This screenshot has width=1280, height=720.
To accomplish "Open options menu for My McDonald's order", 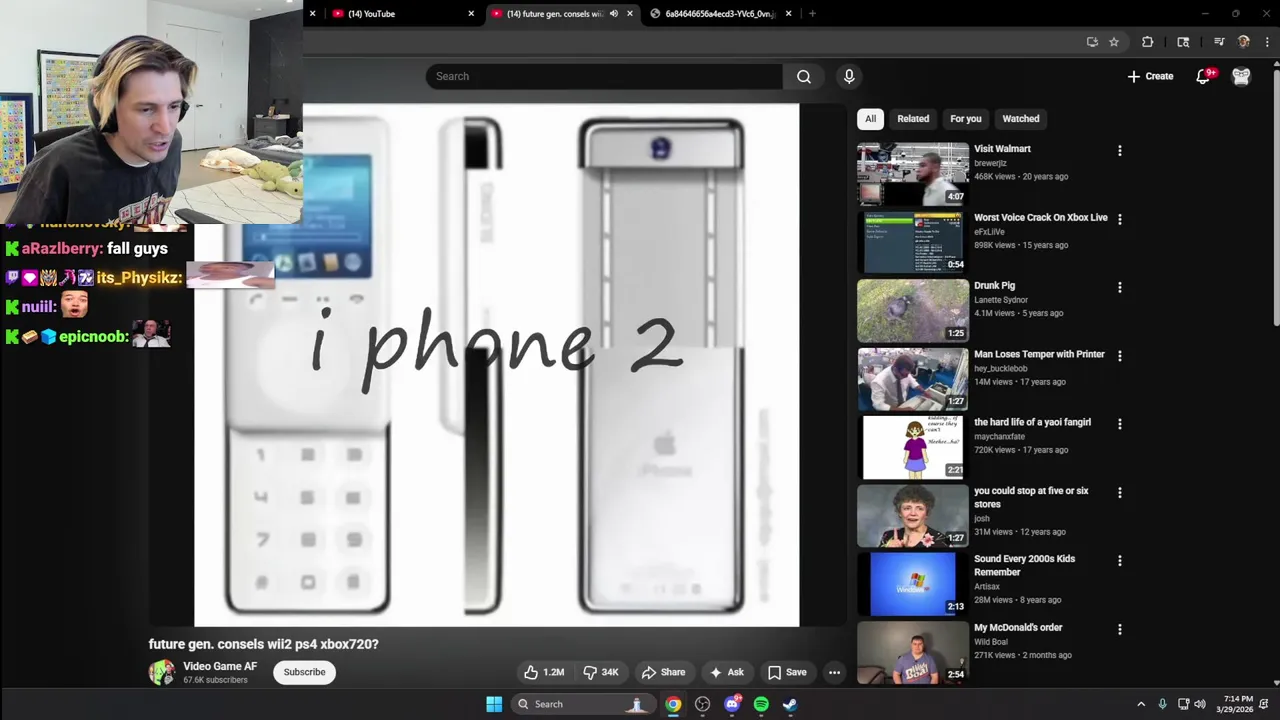I will click(1119, 629).
